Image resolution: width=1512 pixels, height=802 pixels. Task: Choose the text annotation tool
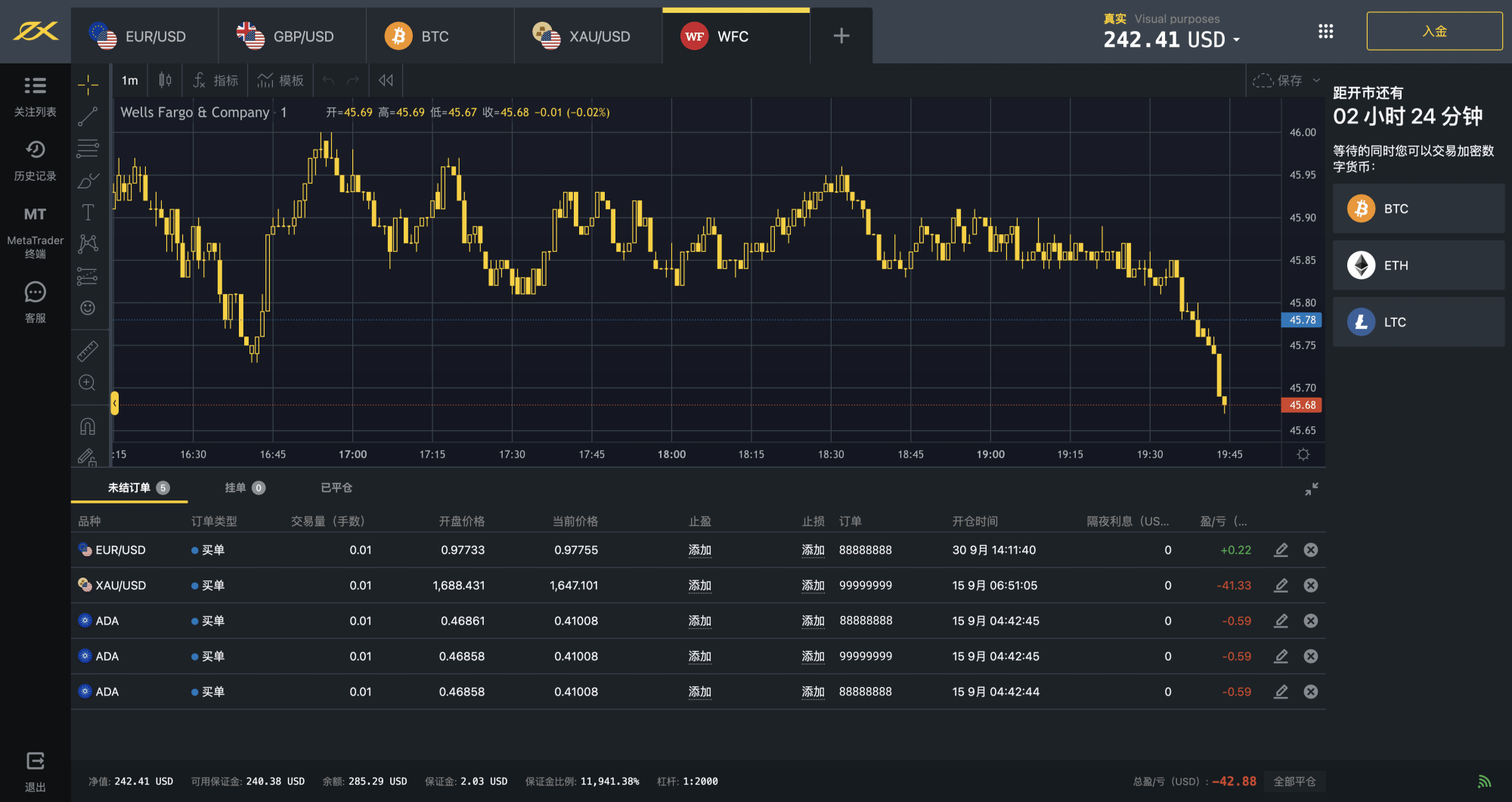click(88, 212)
